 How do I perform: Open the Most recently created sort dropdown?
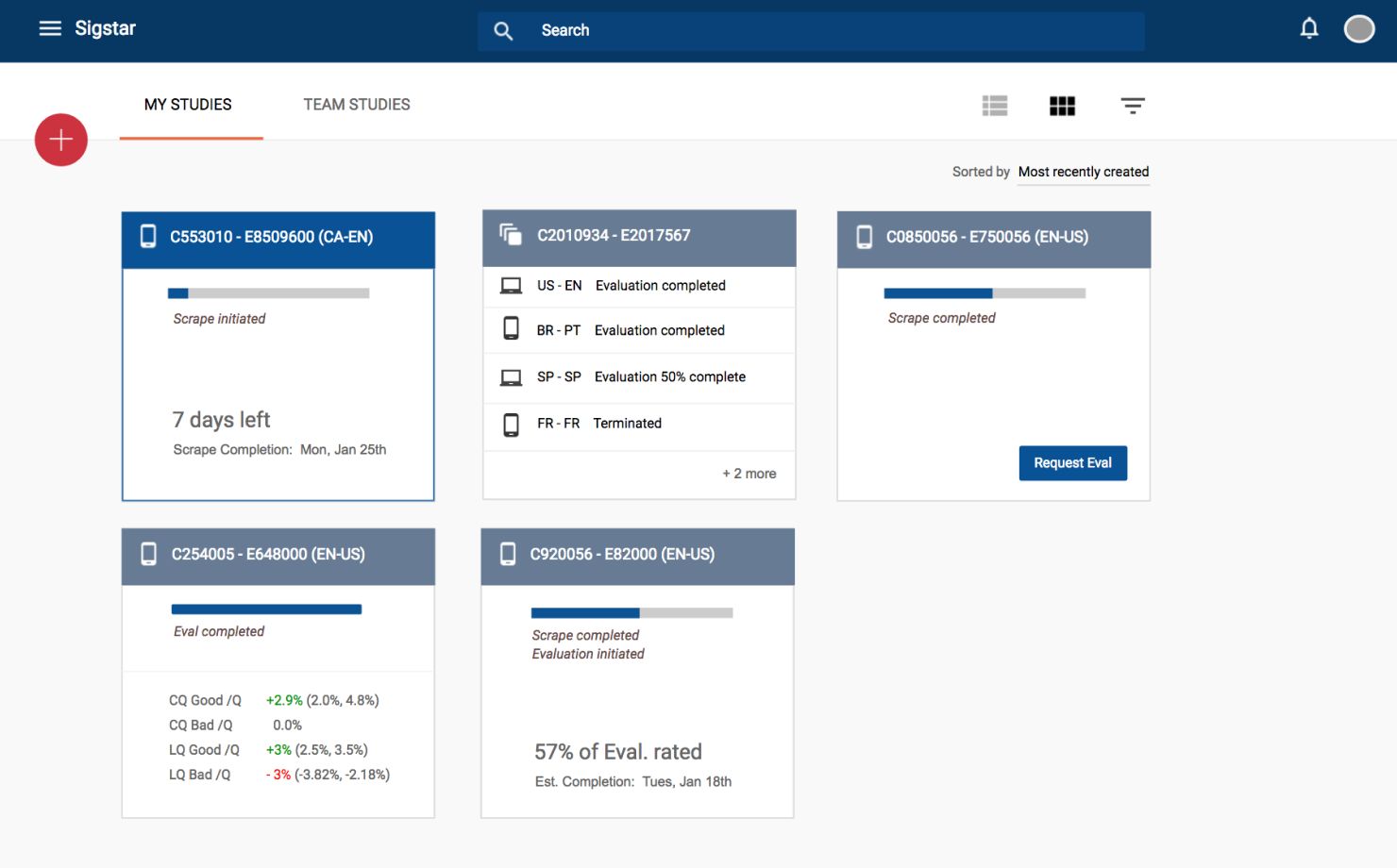point(1083,172)
